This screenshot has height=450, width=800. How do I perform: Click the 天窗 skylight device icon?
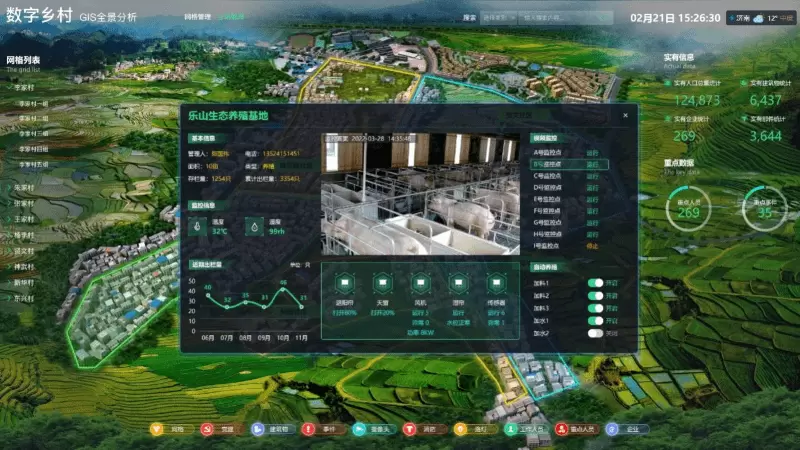[382, 283]
